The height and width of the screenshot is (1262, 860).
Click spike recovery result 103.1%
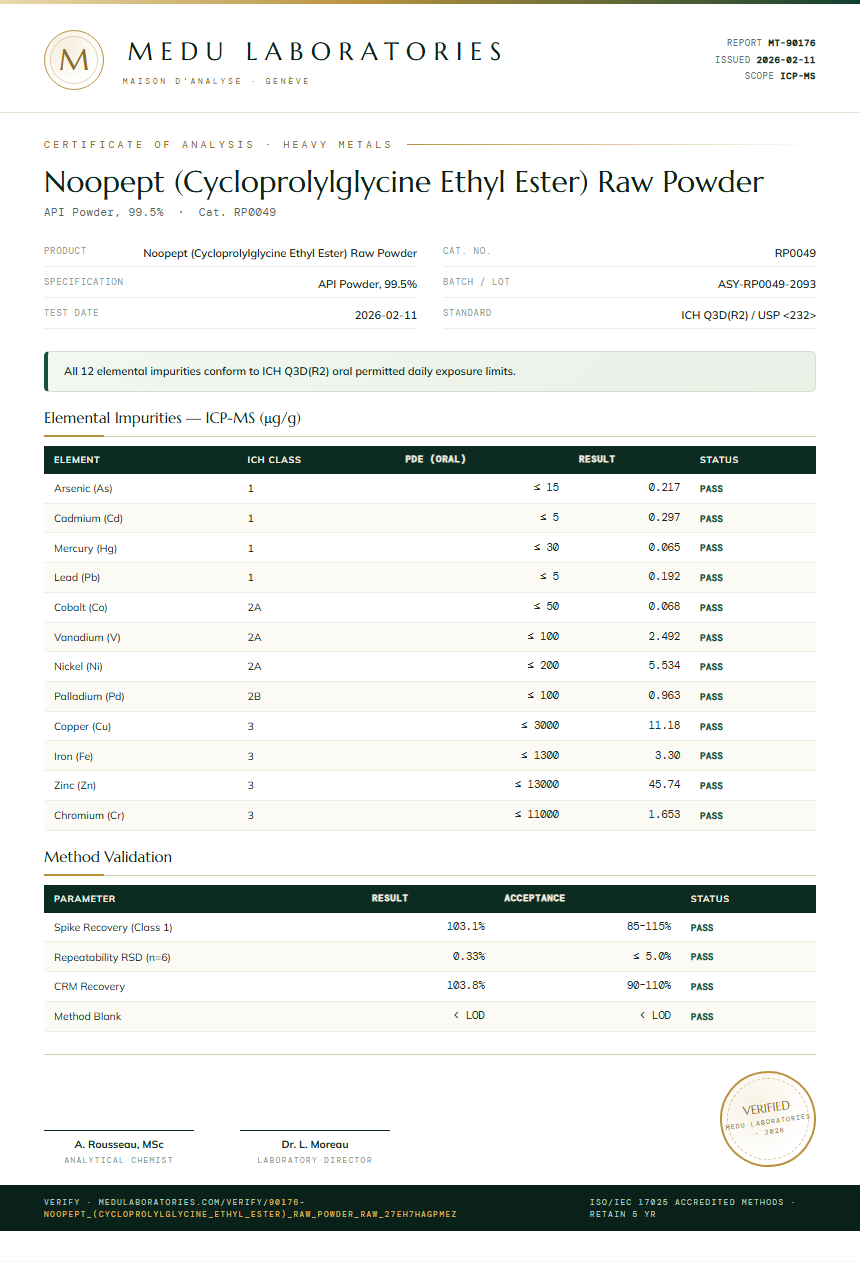pyautogui.click(x=466, y=927)
